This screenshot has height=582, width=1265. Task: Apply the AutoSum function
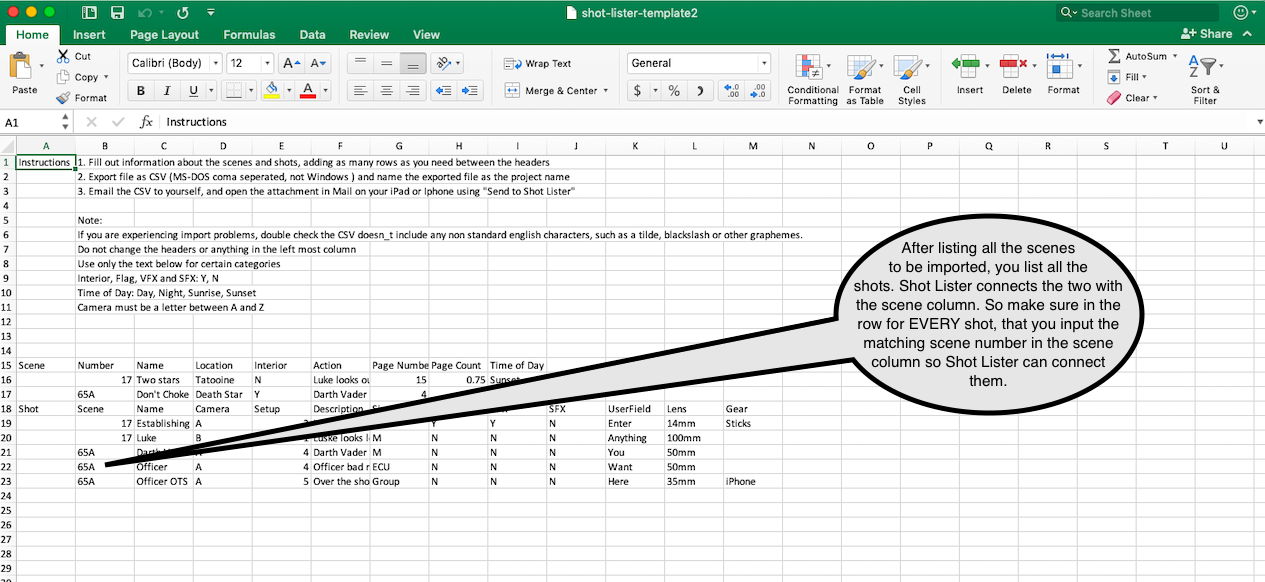click(1140, 57)
